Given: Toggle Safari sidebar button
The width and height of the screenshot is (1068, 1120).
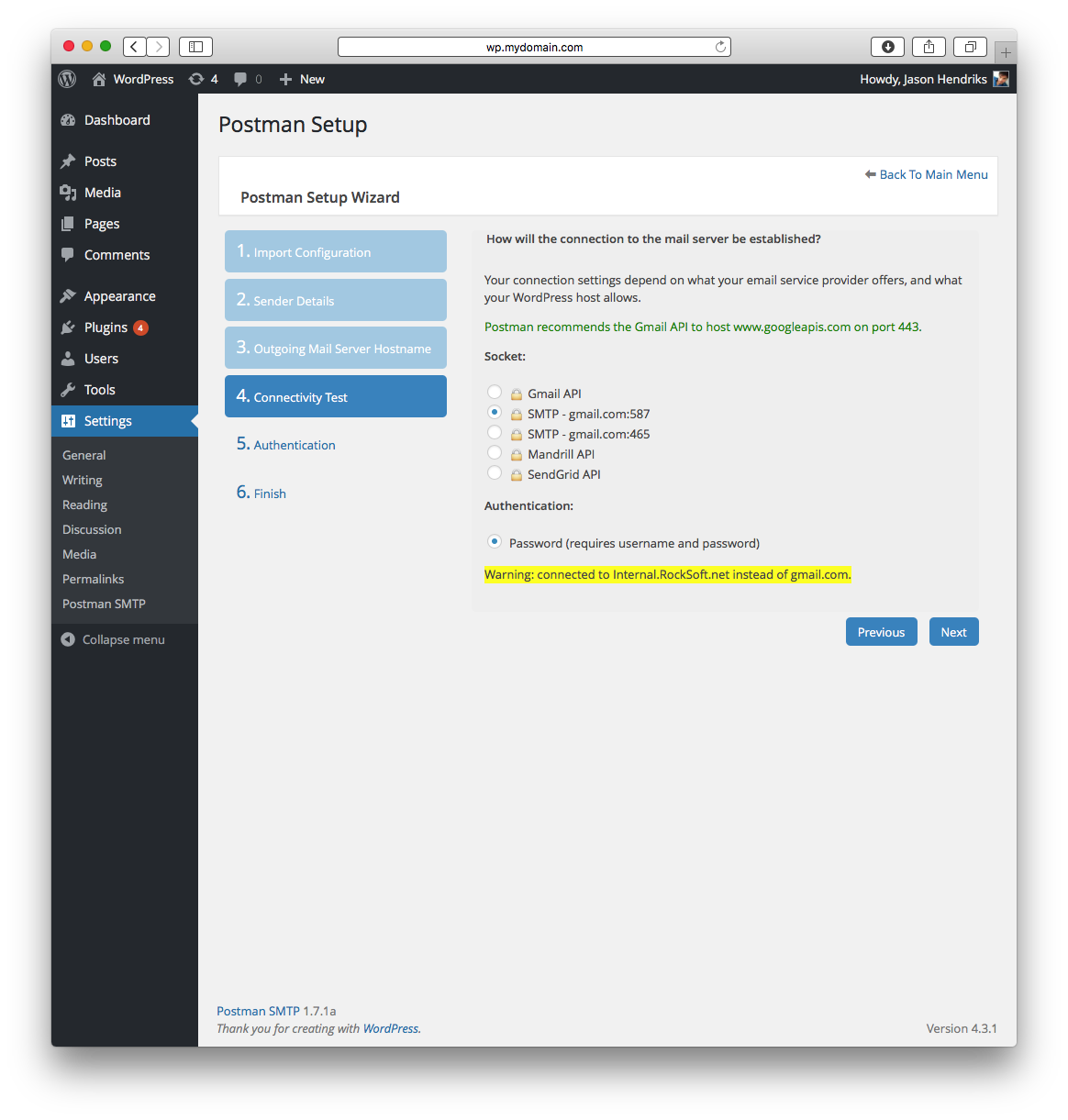Looking at the screenshot, I should [x=195, y=47].
